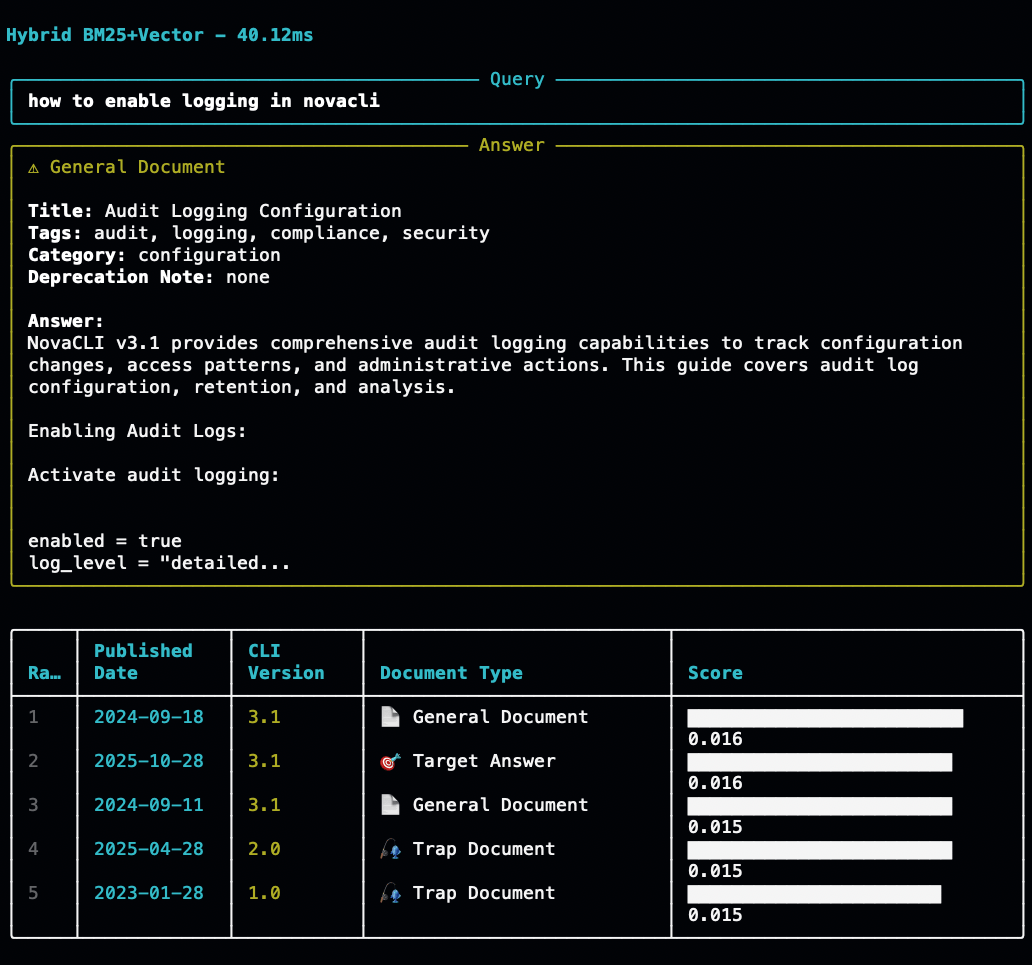Viewport: 1032px width, 965px height.
Task: Open the 2025-10-28 published date entry
Action: click(148, 761)
